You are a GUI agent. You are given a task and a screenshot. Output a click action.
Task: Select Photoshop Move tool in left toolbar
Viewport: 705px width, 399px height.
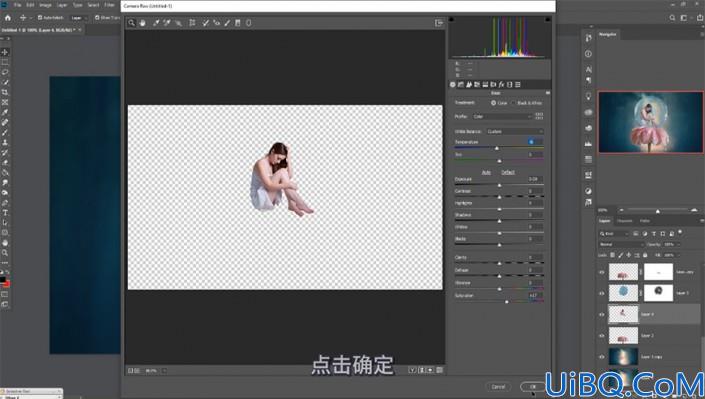5,52
